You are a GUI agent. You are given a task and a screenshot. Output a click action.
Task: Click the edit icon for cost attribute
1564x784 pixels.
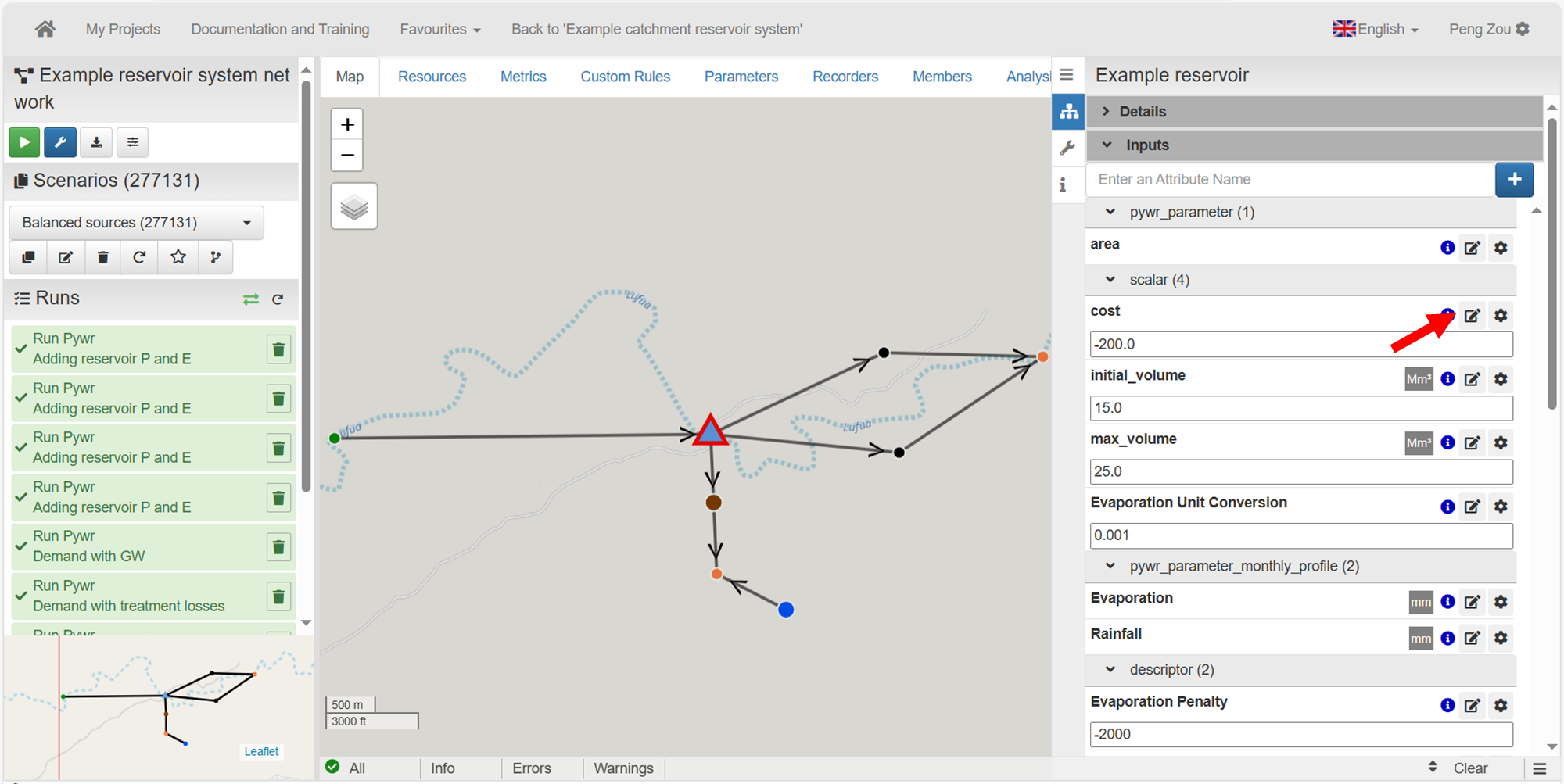(x=1472, y=316)
